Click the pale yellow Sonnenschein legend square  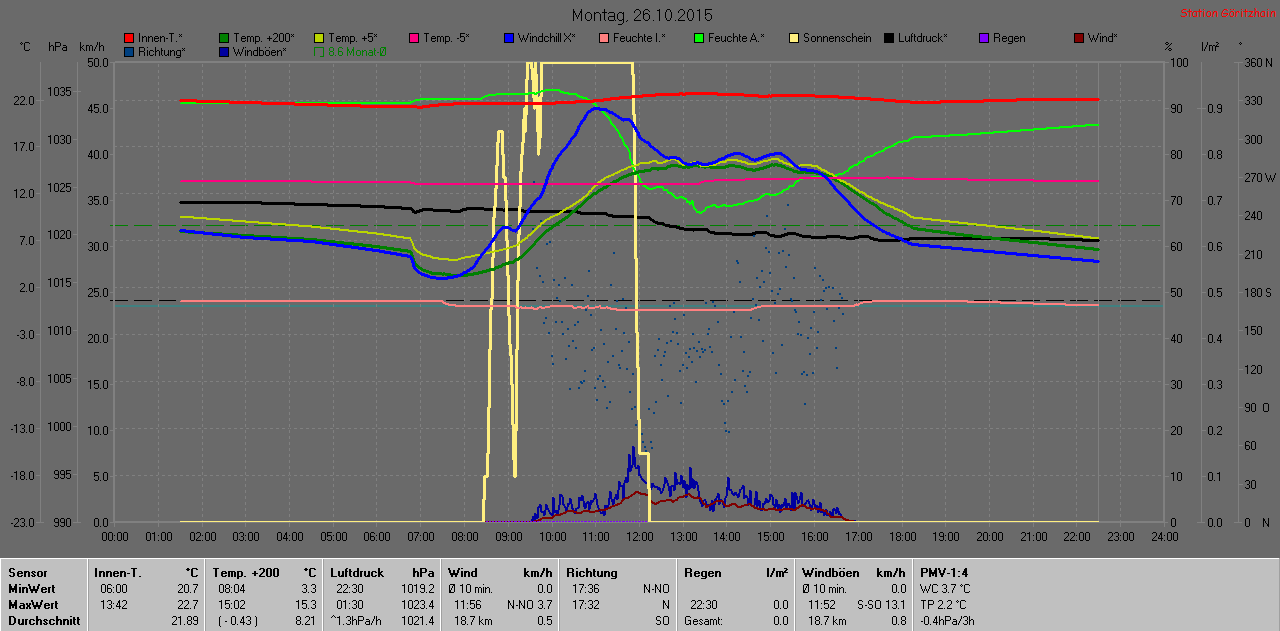(794, 38)
